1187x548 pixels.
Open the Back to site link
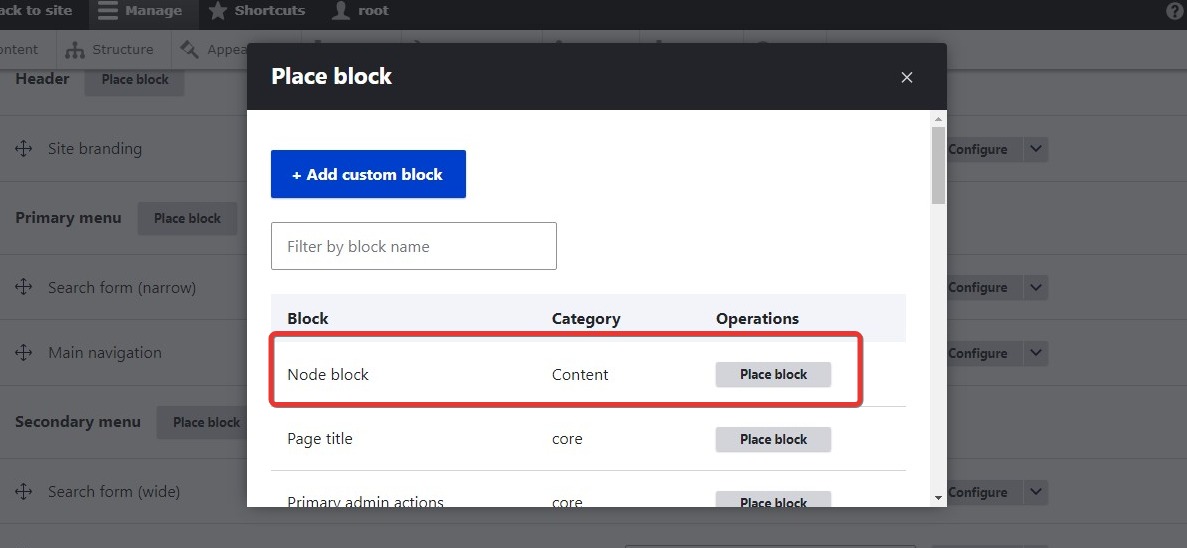[36, 11]
